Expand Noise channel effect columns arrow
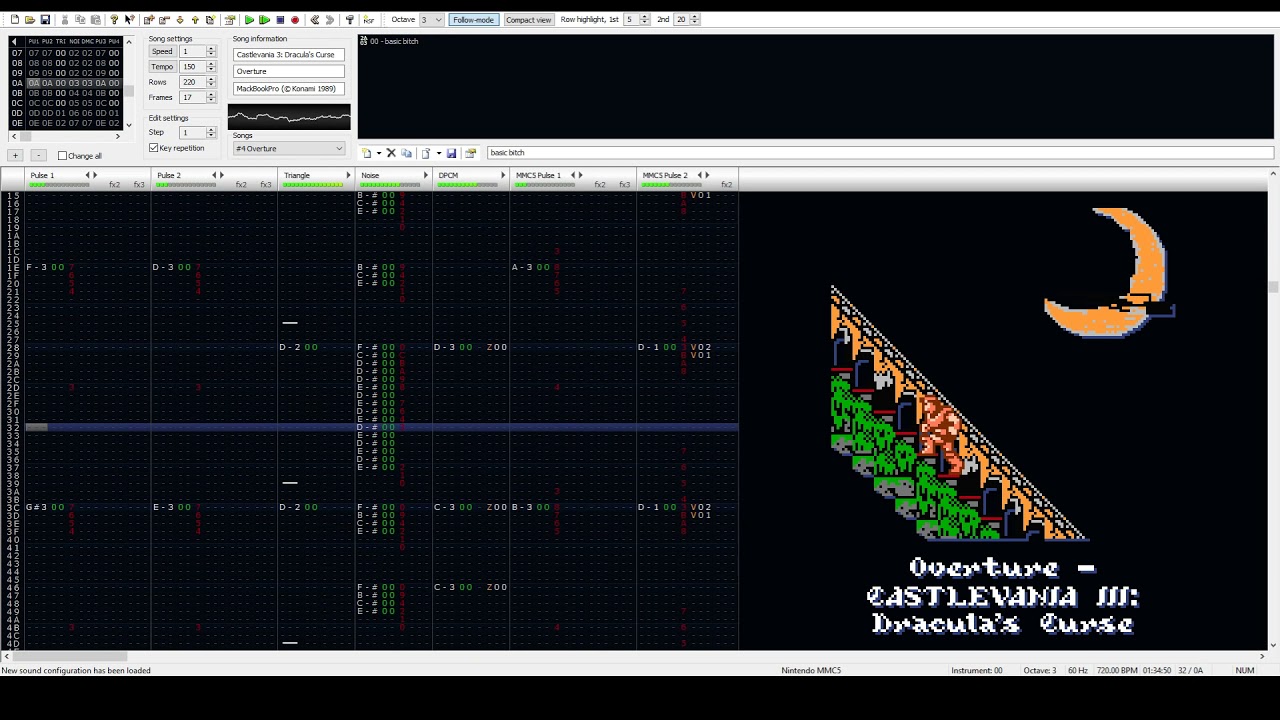Viewport: 1280px width, 720px height. coord(426,175)
